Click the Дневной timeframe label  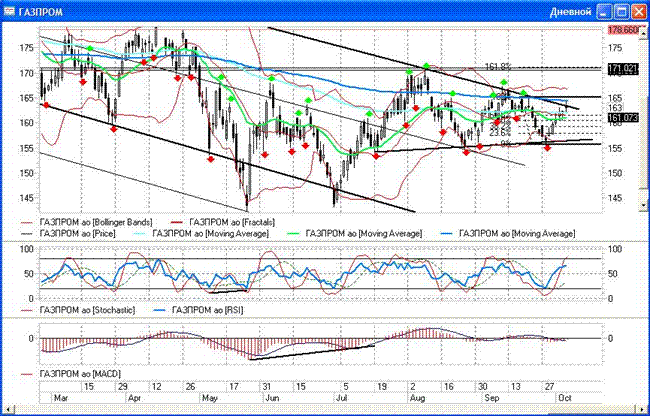coord(570,12)
